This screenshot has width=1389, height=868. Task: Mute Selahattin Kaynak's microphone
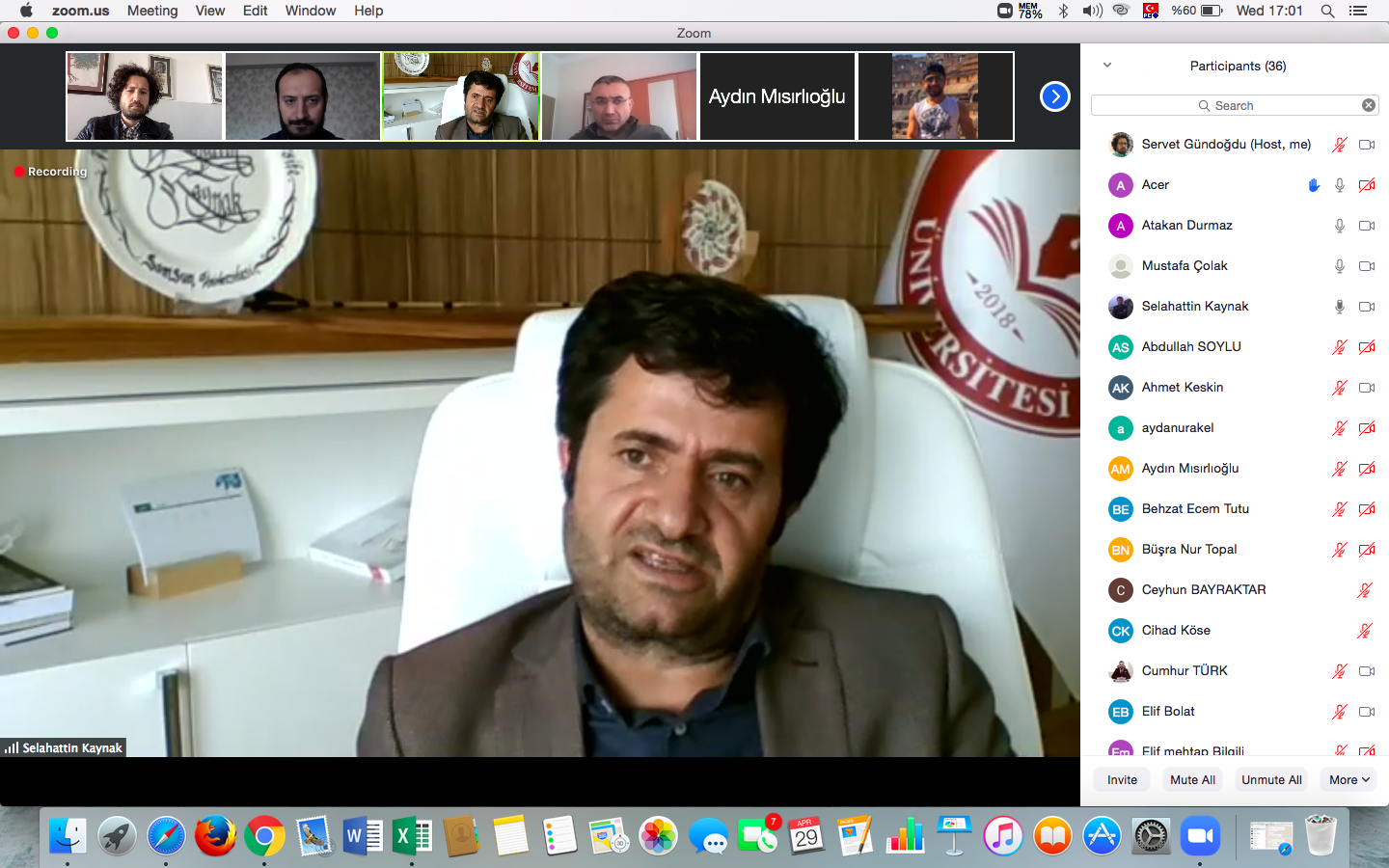[1340, 307]
